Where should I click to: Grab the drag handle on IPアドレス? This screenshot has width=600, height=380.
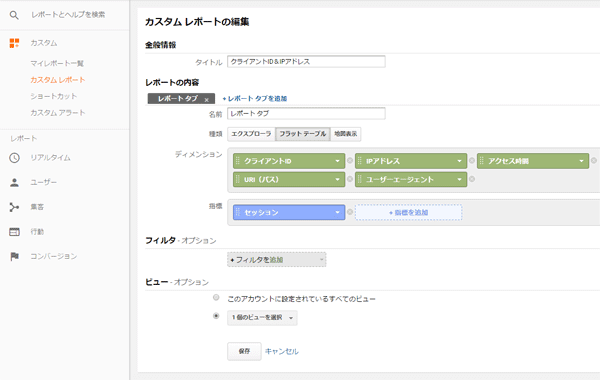pyautogui.click(x=360, y=161)
